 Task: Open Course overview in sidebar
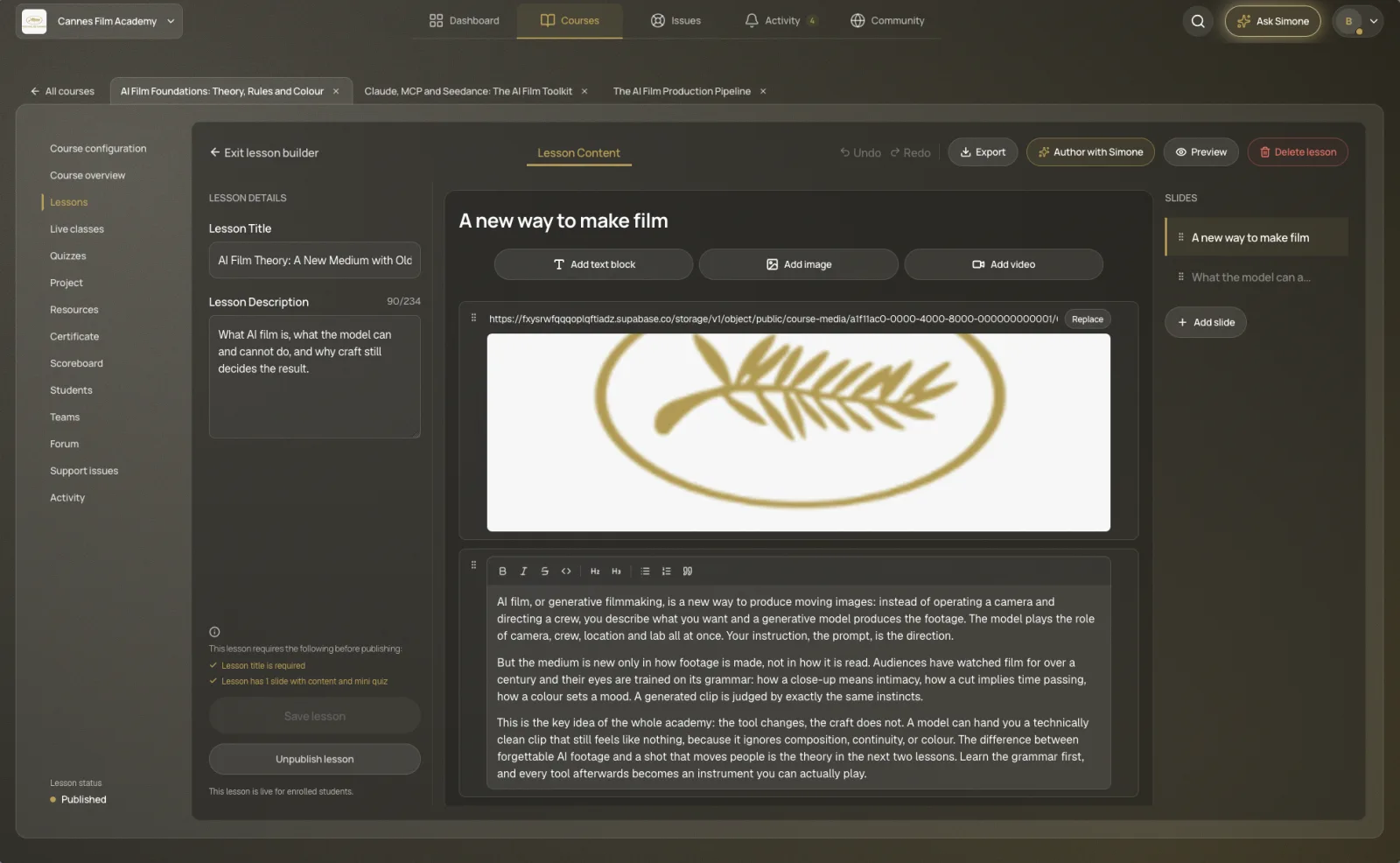[x=87, y=176]
